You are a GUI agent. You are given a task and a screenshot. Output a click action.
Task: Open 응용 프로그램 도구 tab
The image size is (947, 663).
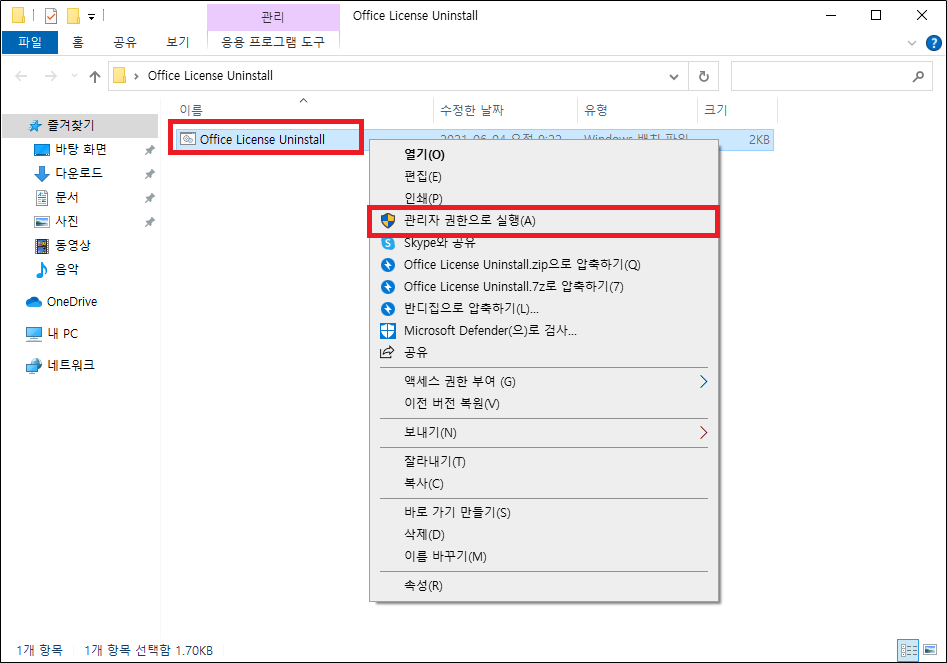click(x=273, y=42)
